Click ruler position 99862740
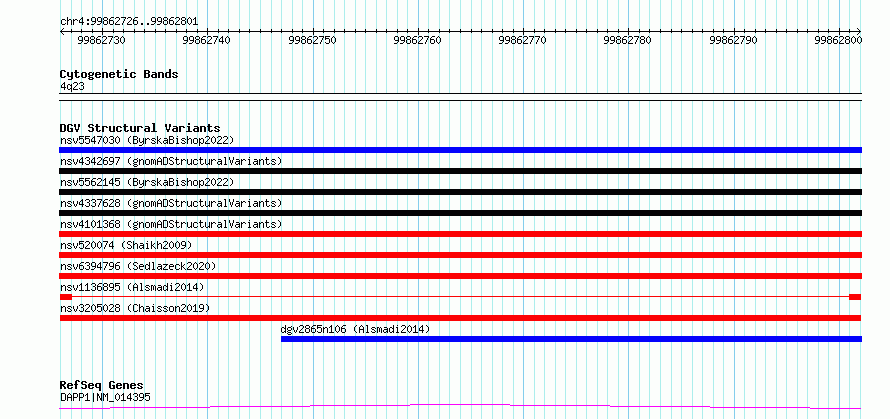Screen dimensions: 890x419 tap(207, 40)
